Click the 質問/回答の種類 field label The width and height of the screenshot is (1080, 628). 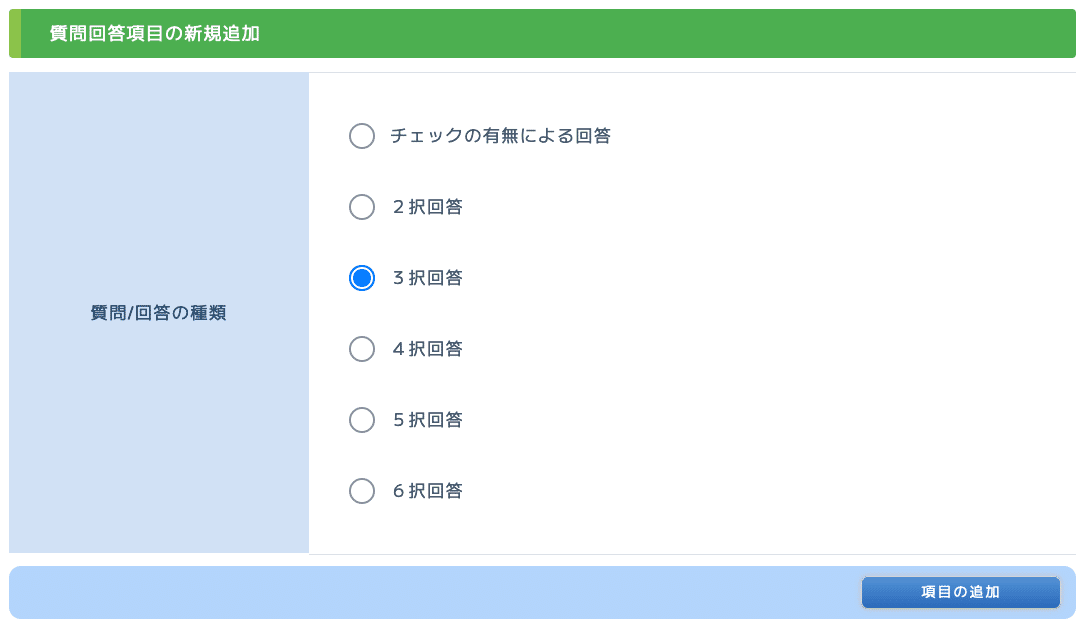point(158,313)
